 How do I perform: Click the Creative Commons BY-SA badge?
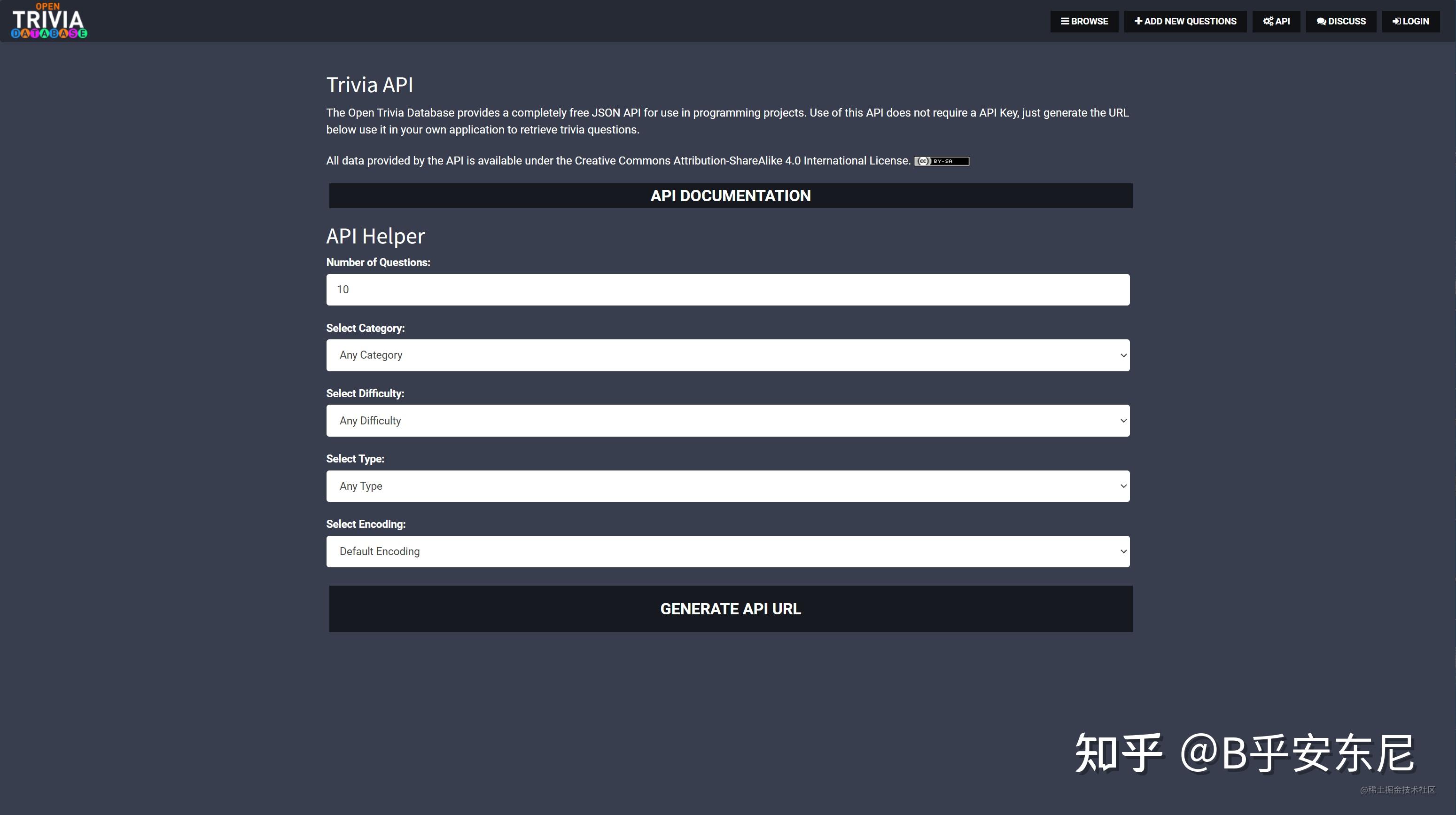pyautogui.click(x=942, y=161)
